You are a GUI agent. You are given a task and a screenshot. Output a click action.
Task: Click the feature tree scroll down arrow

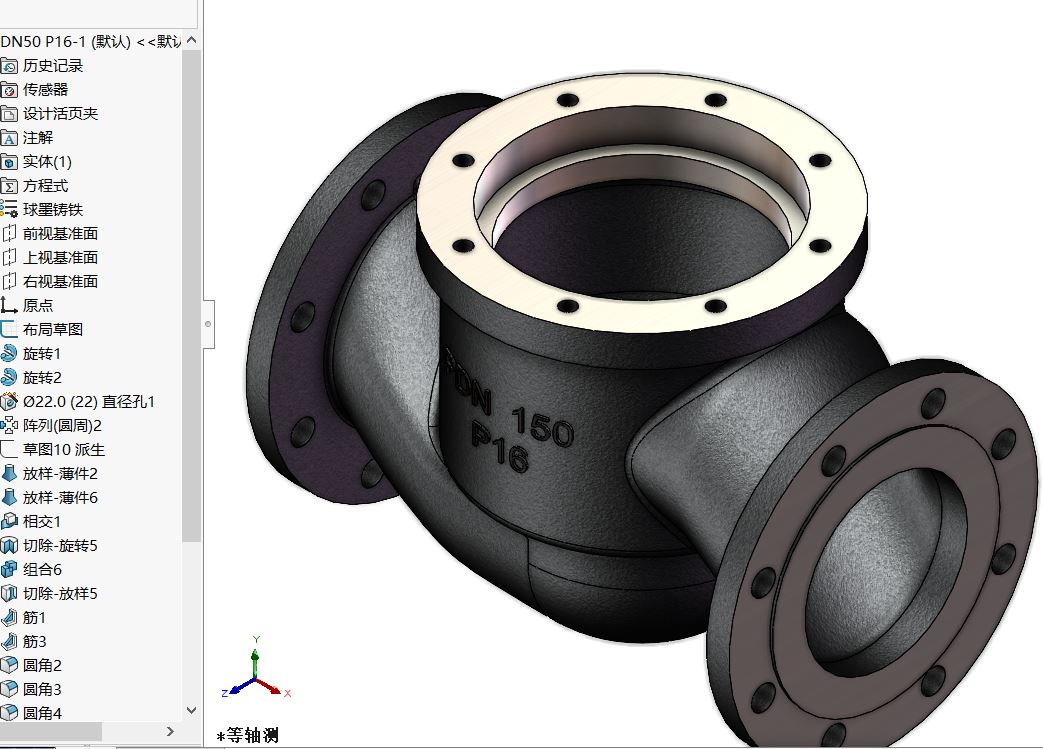coord(192,710)
